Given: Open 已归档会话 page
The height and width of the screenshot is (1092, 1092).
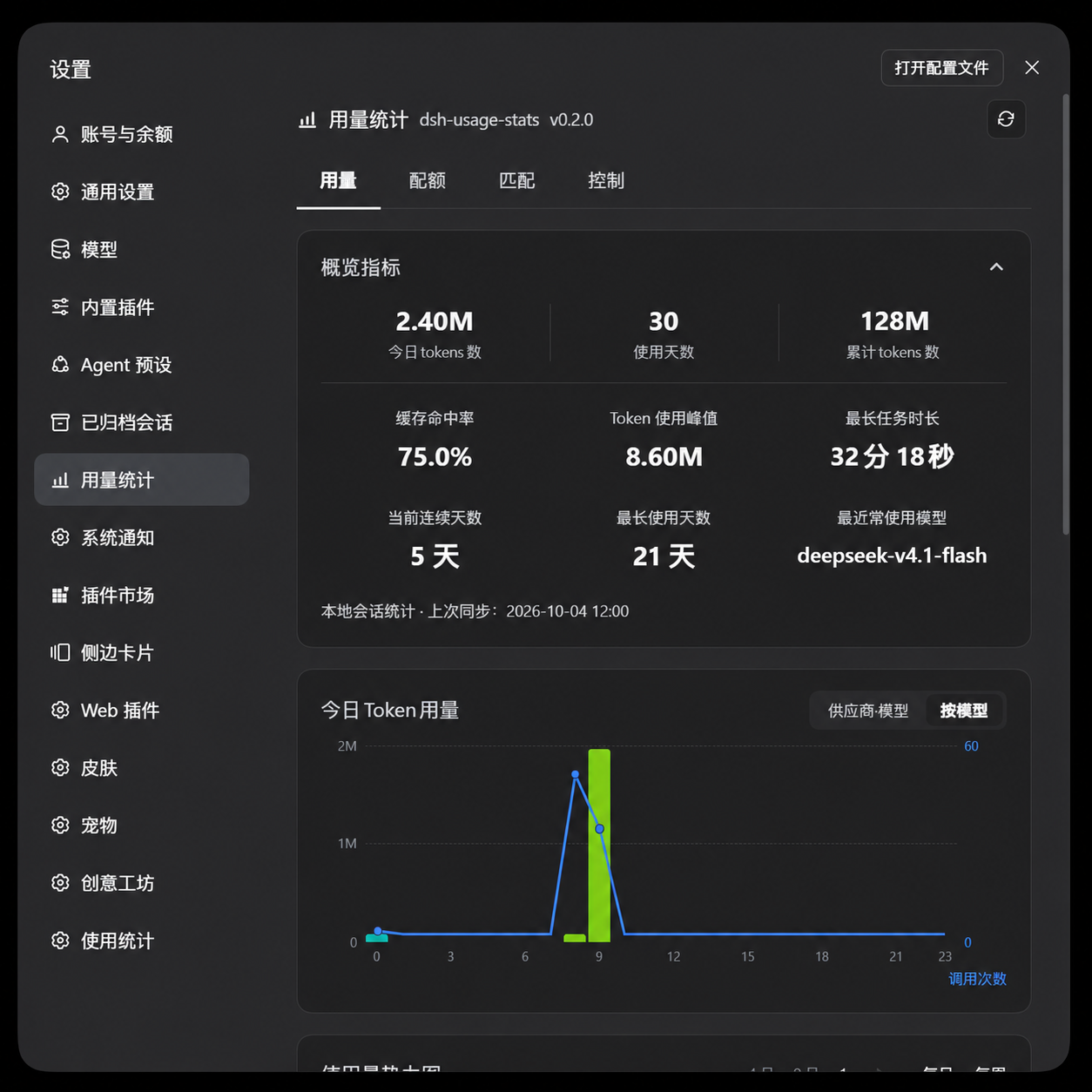Looking at the screenshot, I should (x=142, y=422).
